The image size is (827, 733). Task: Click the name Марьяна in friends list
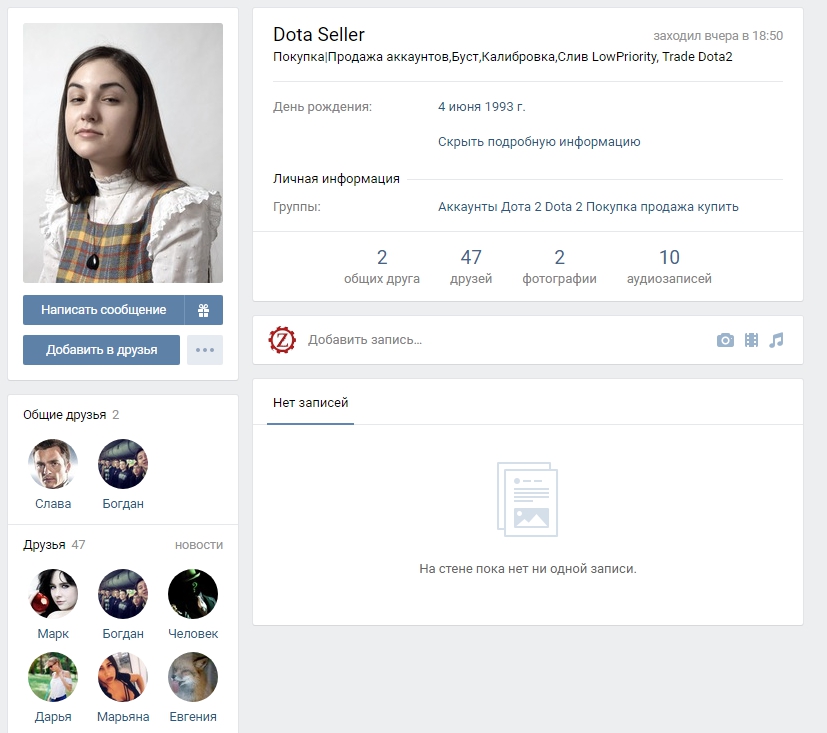[123, 717]
